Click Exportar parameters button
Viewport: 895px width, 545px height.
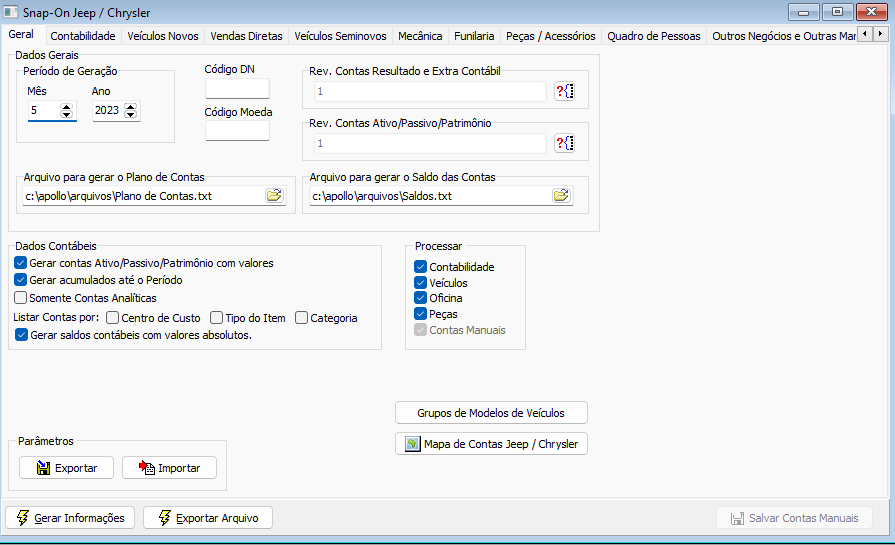pos(66,468)
